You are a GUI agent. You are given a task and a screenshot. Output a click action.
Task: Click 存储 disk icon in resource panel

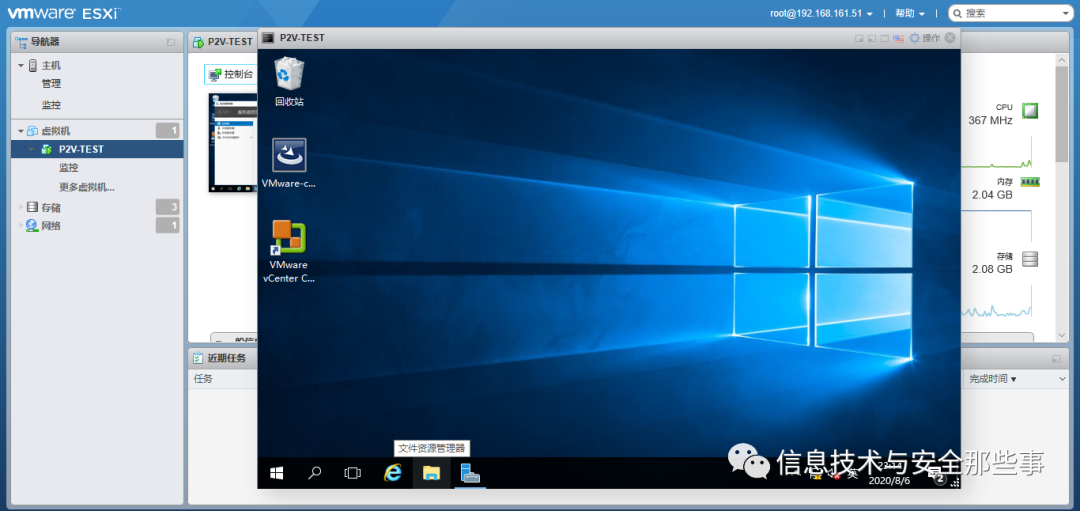tap(1030, 260)
